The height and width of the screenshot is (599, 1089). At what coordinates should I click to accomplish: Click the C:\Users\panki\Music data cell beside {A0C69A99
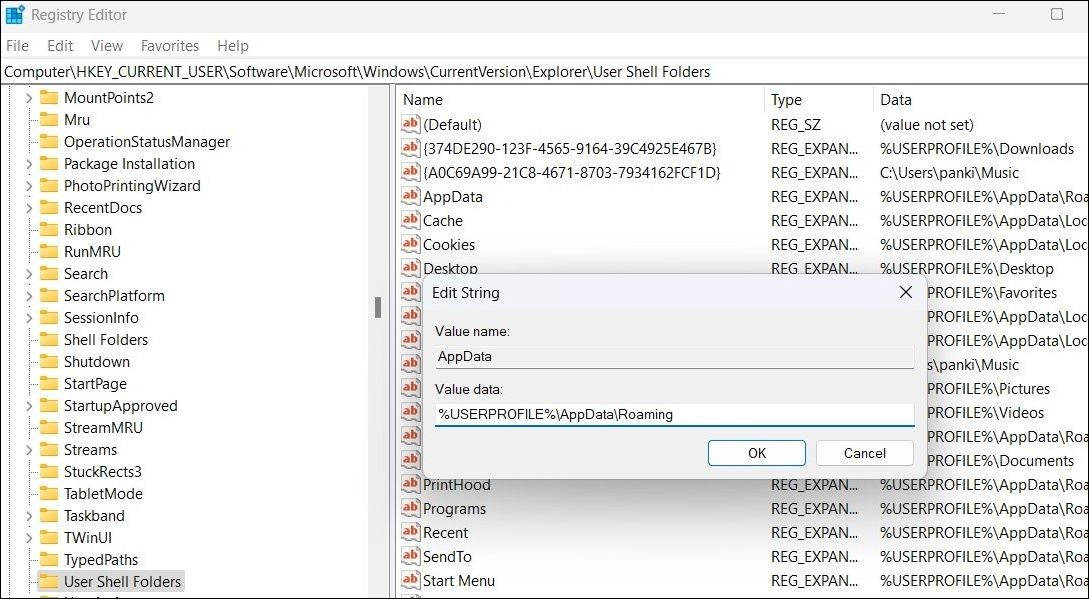tap(949, 172)
